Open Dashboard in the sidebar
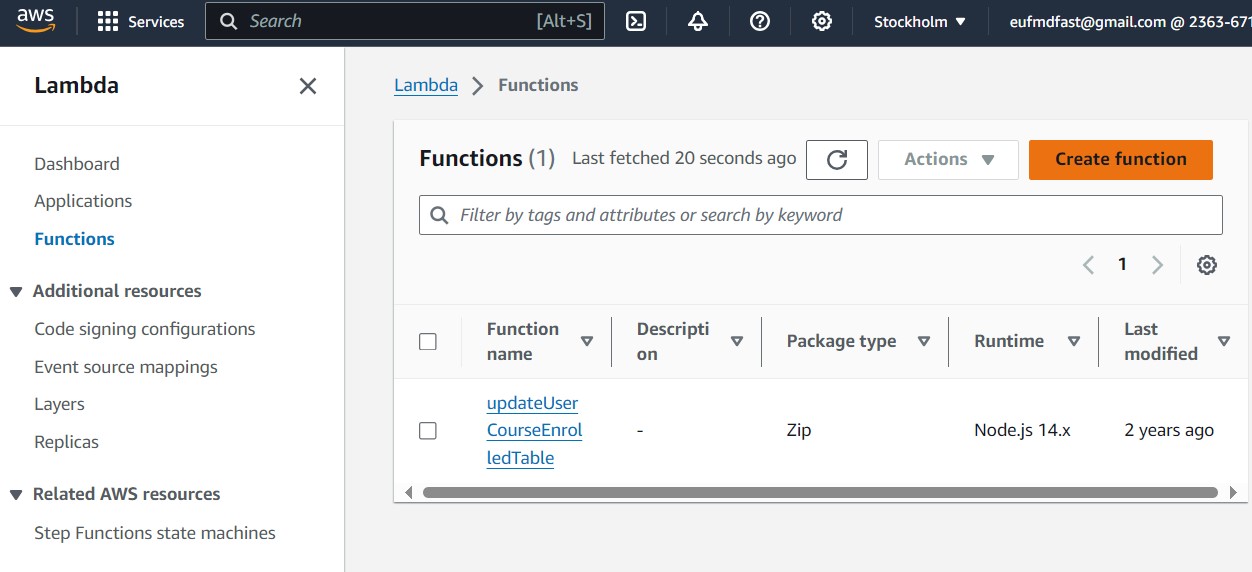This screenshot has height=572, width=1252. click(x=77, y=164)
